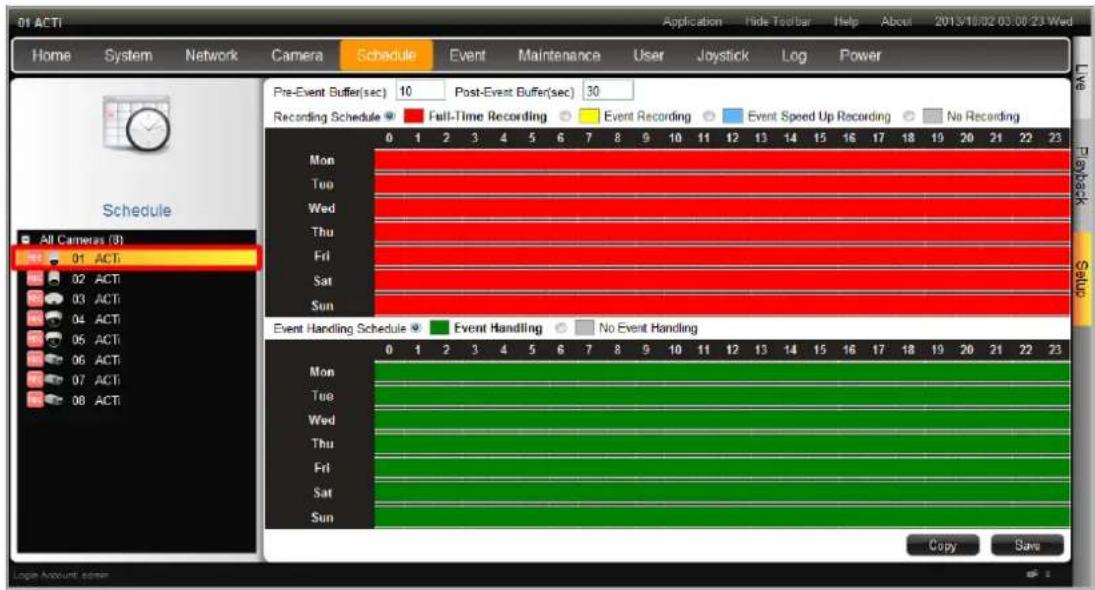Image resolution: width=1095 pixels, height=590 pixels.
Task: Click the status icon in bottom bar
Action: click(x=1033, y=574)
